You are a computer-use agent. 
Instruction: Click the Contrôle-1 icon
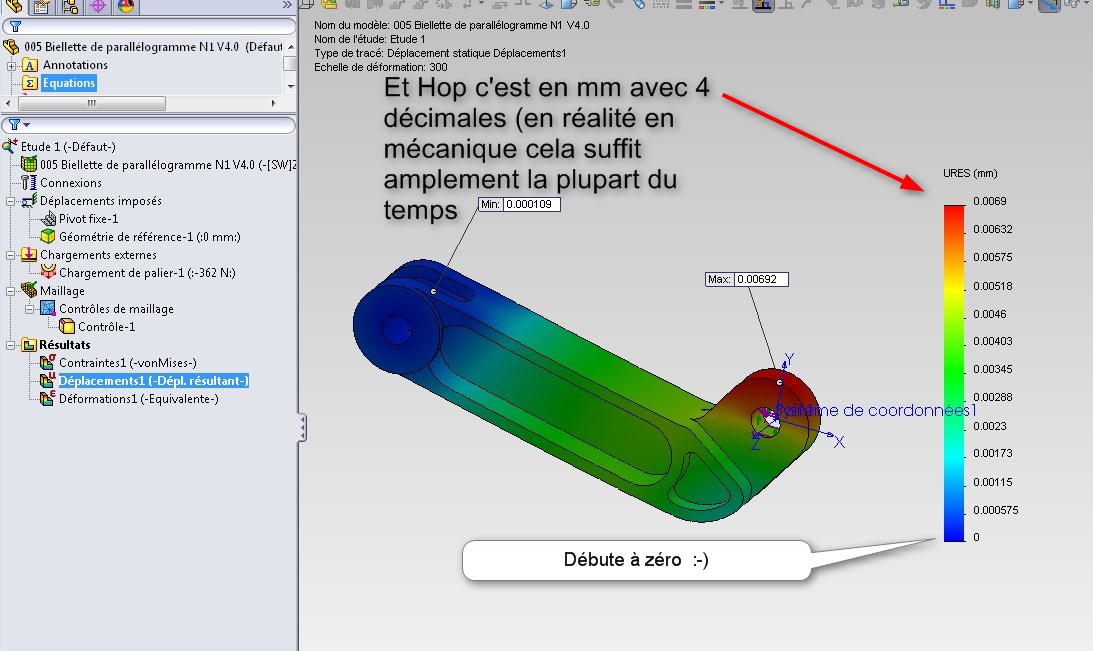coord(67,326)
